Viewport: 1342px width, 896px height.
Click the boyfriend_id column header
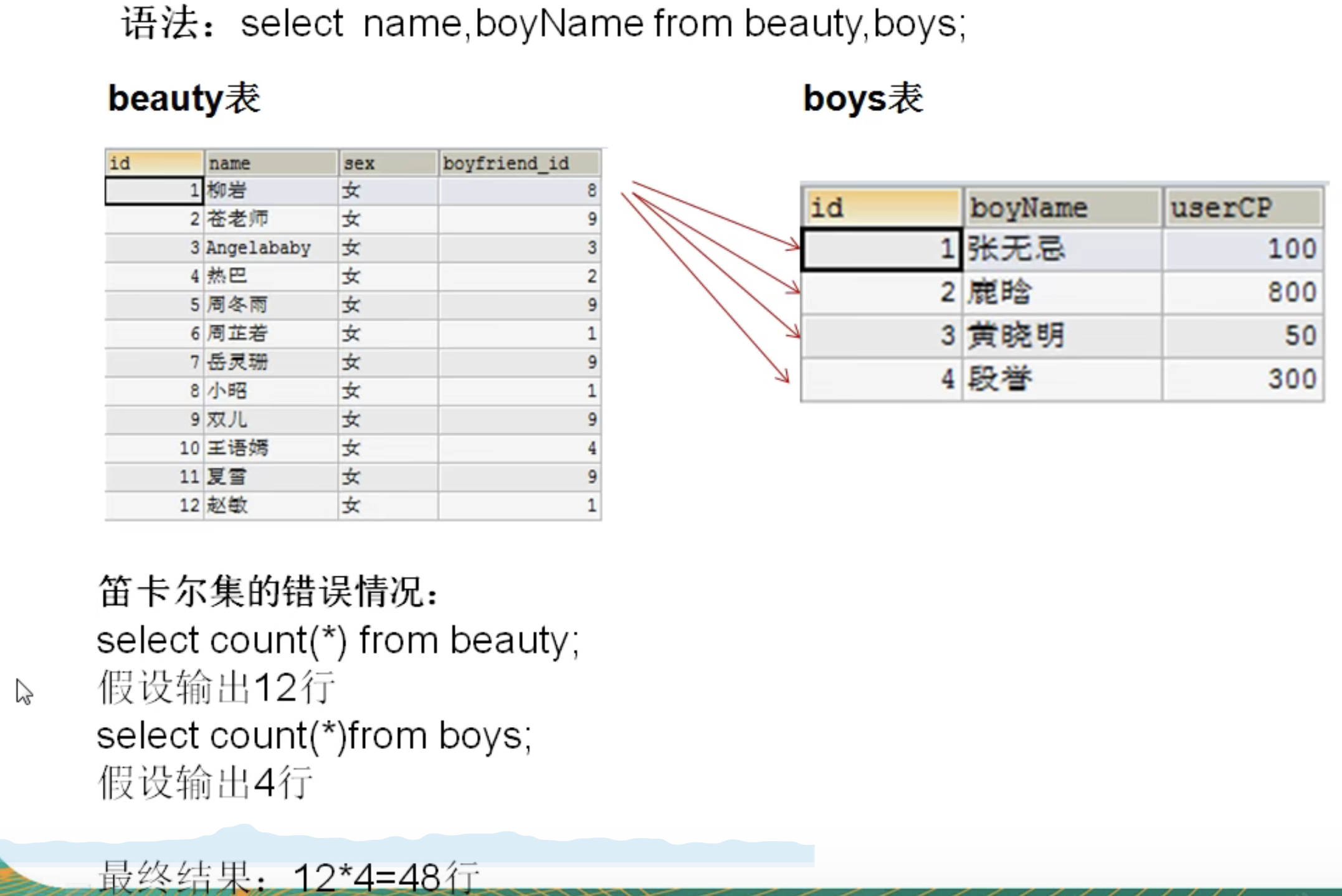point(518,163)
